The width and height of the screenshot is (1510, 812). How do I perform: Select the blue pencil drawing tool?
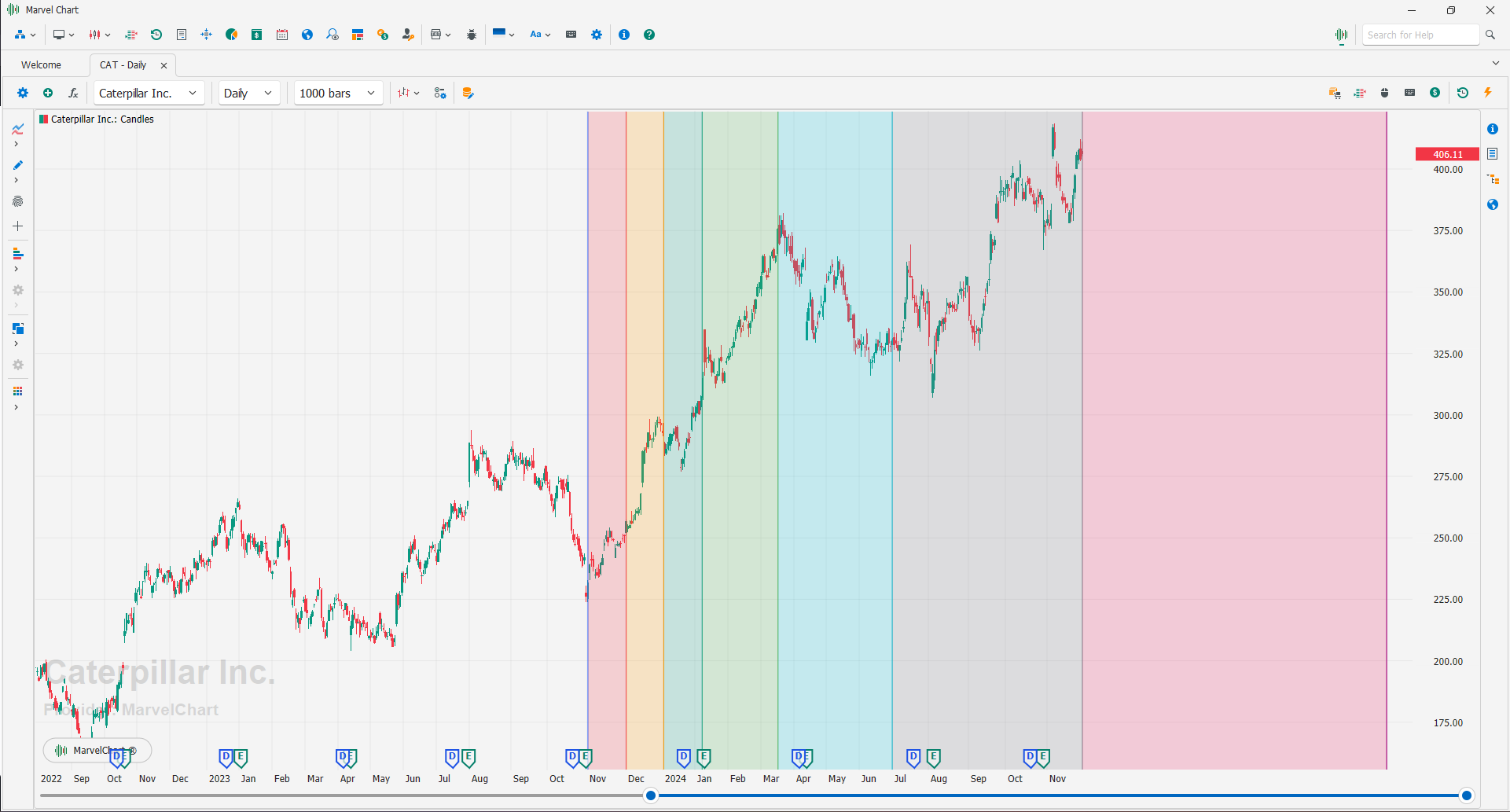[17, 165]
